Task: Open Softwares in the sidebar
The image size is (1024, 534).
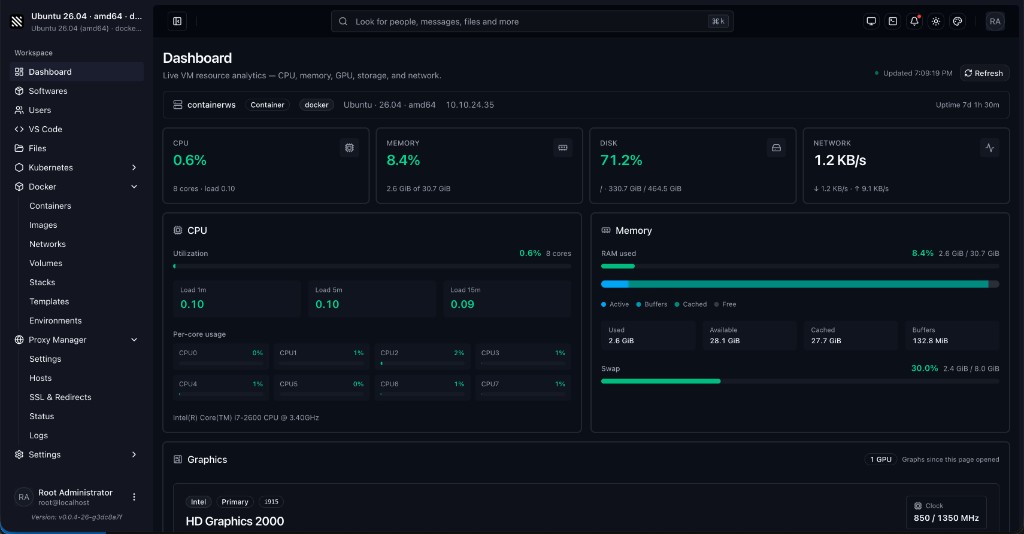Action: 77,91
